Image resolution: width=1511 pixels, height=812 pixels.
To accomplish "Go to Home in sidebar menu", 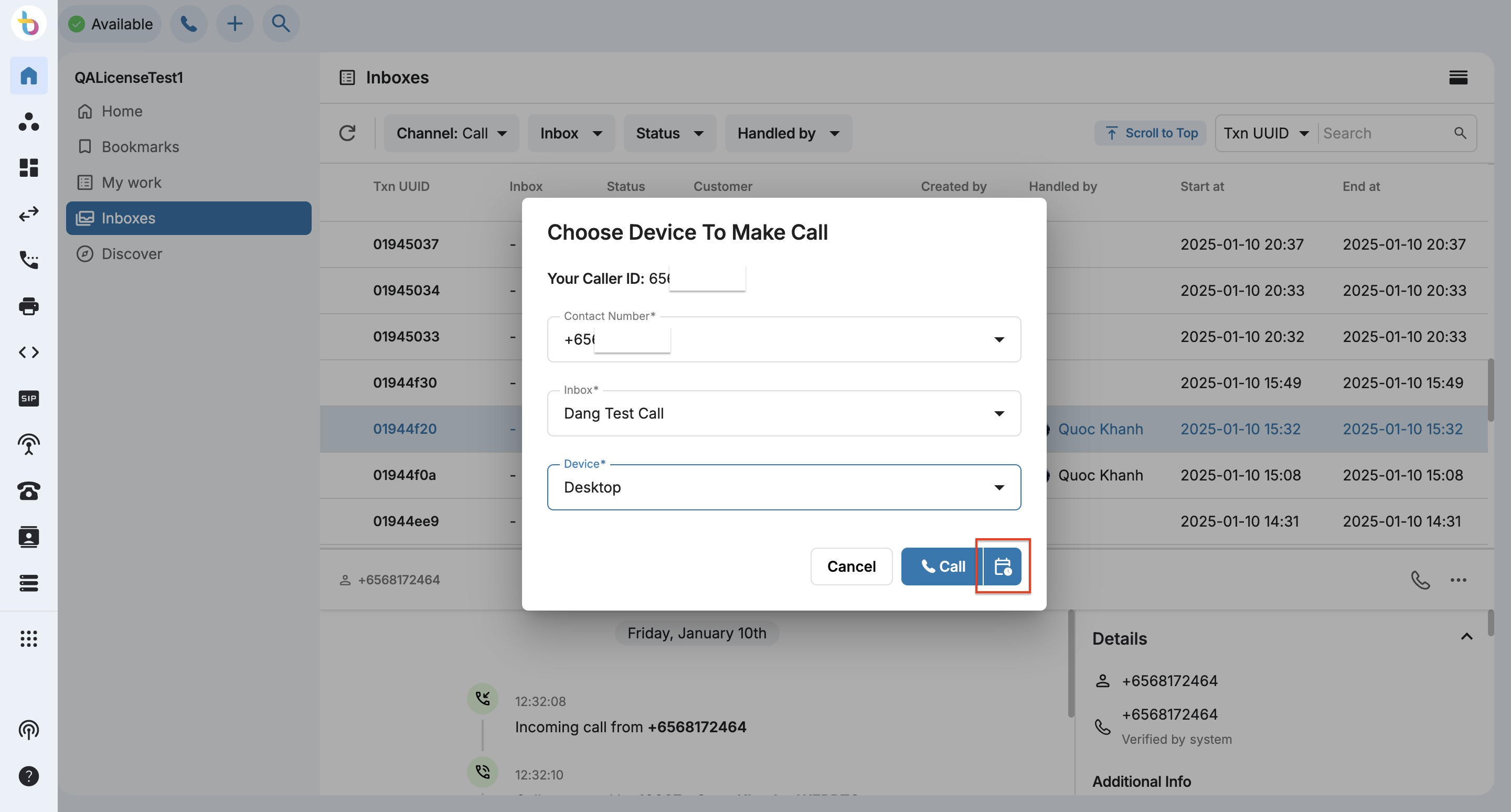I will click(188, 111).
